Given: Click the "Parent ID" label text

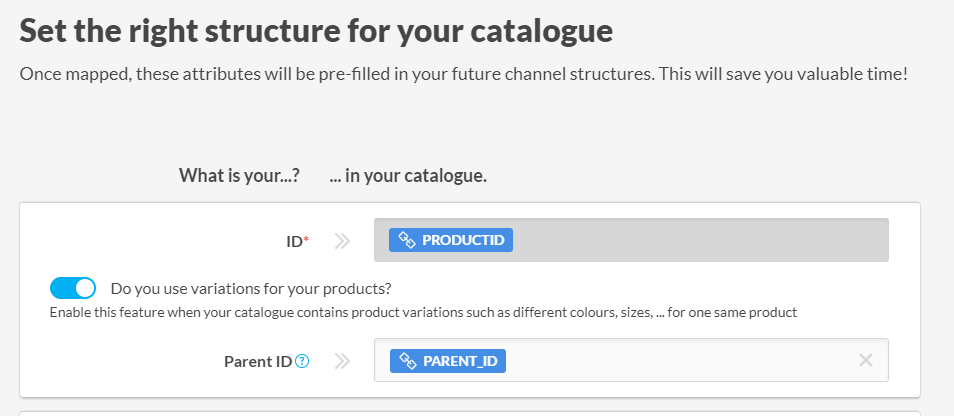Looking at the screenshot, I should [x=258, y=361].
